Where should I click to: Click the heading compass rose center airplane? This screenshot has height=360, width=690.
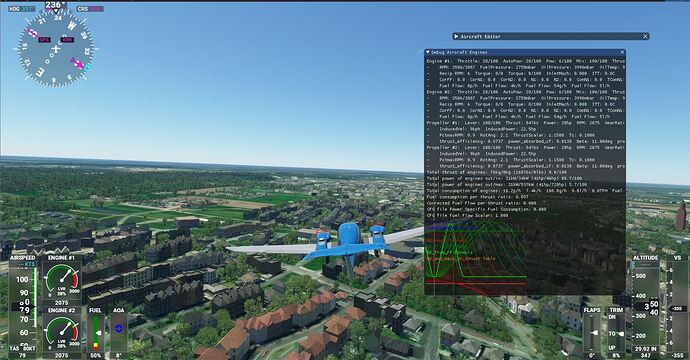click(x=55, y=49)
